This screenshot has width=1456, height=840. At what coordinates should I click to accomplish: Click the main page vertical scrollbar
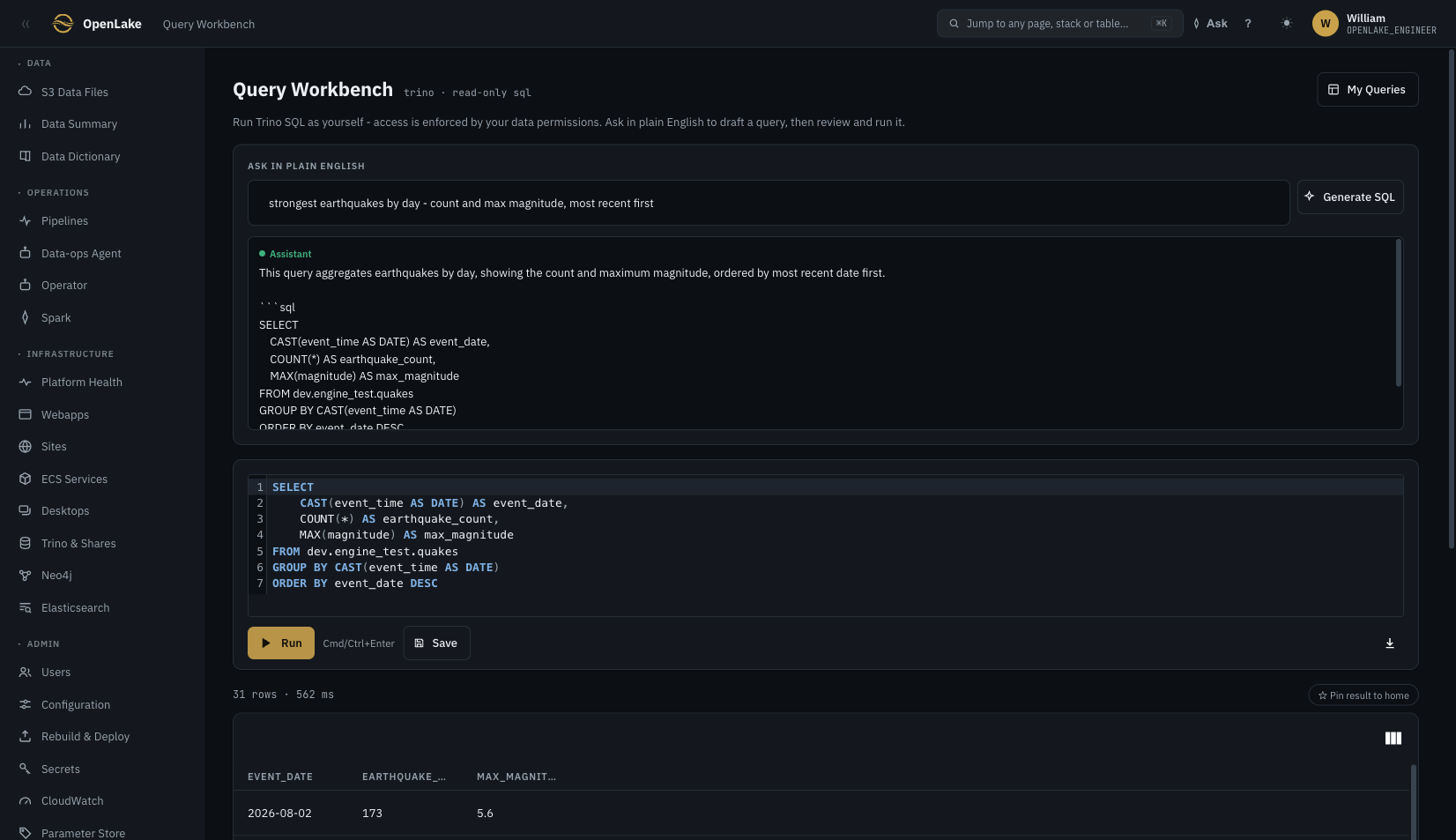1451,300
